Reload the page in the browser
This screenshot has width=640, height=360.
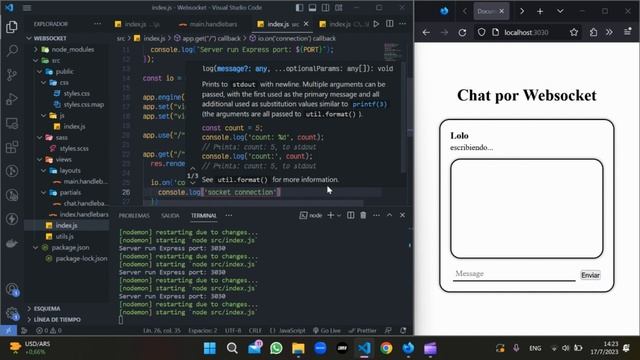point(462,33)
